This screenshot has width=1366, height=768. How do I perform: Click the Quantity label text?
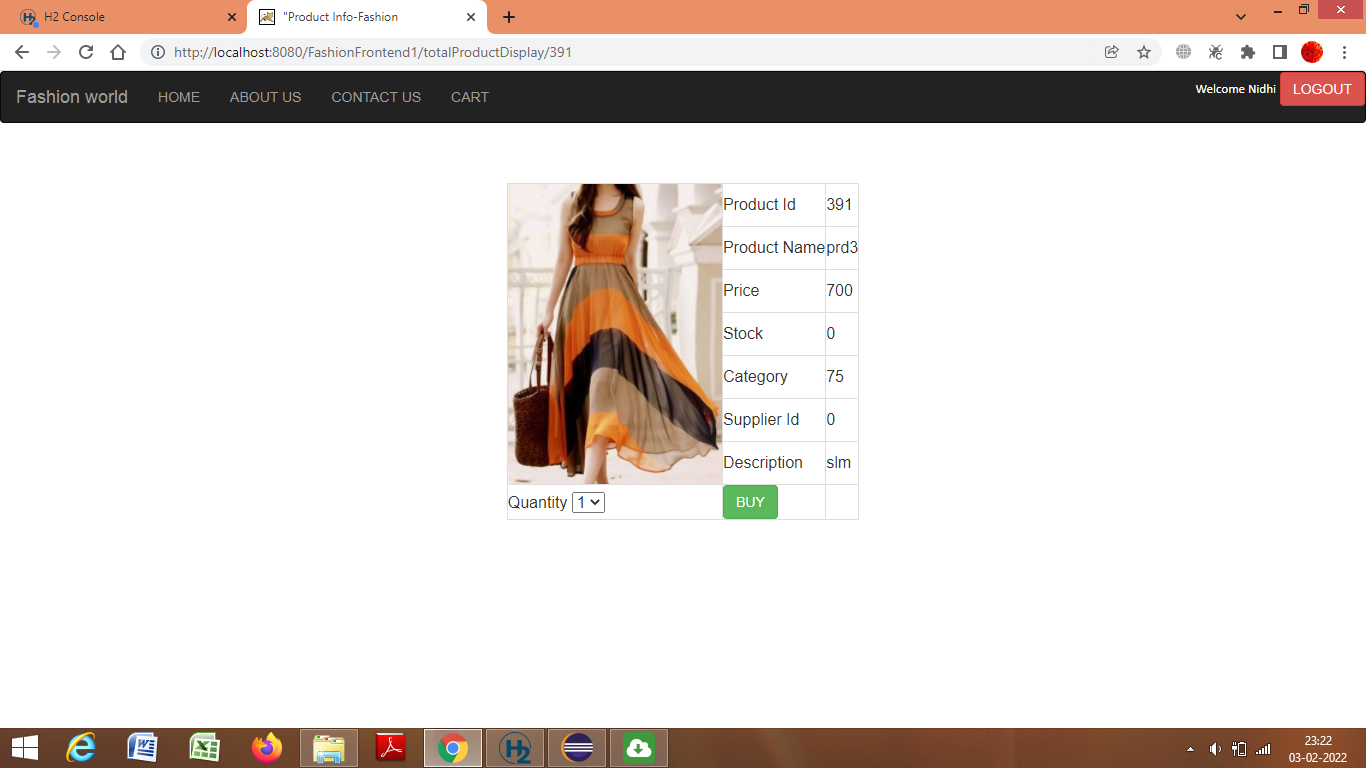pyautogui.click(x=538, y=502)
